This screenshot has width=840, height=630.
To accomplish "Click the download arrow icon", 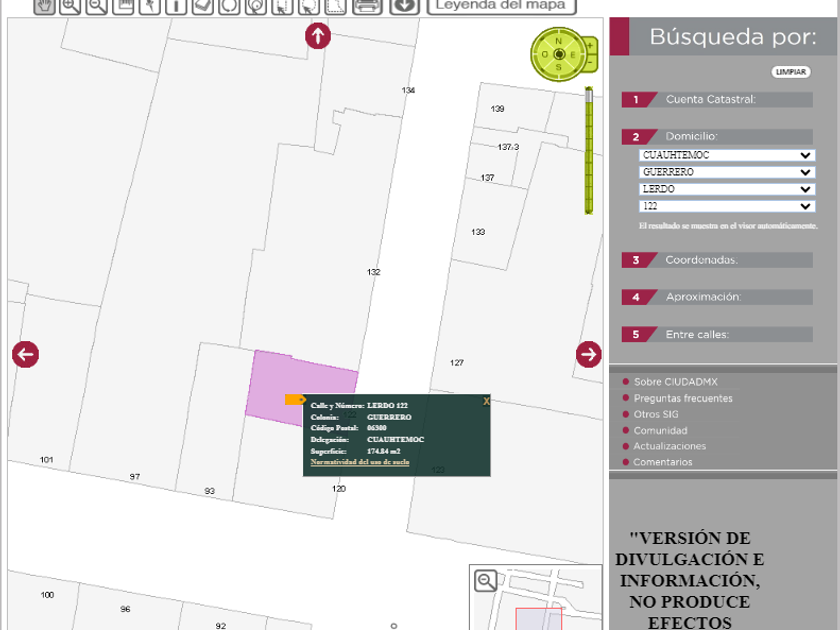I will (x=404, y=6).
